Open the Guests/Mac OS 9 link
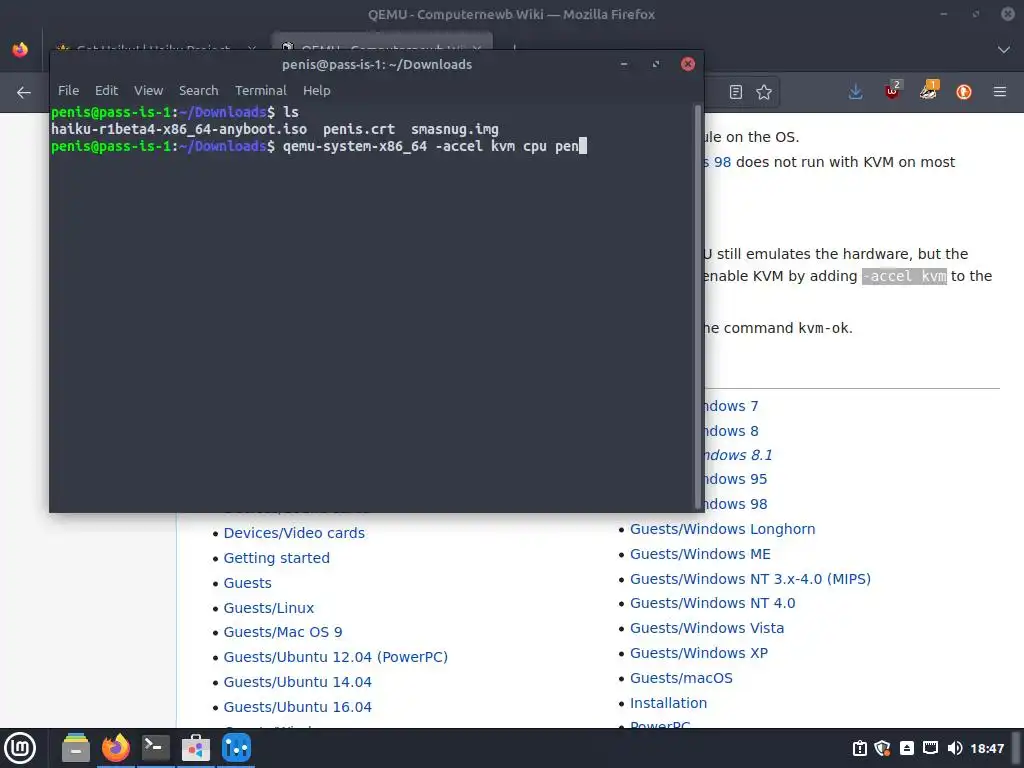Viewport: 1024px width, 768px height. 283,632
